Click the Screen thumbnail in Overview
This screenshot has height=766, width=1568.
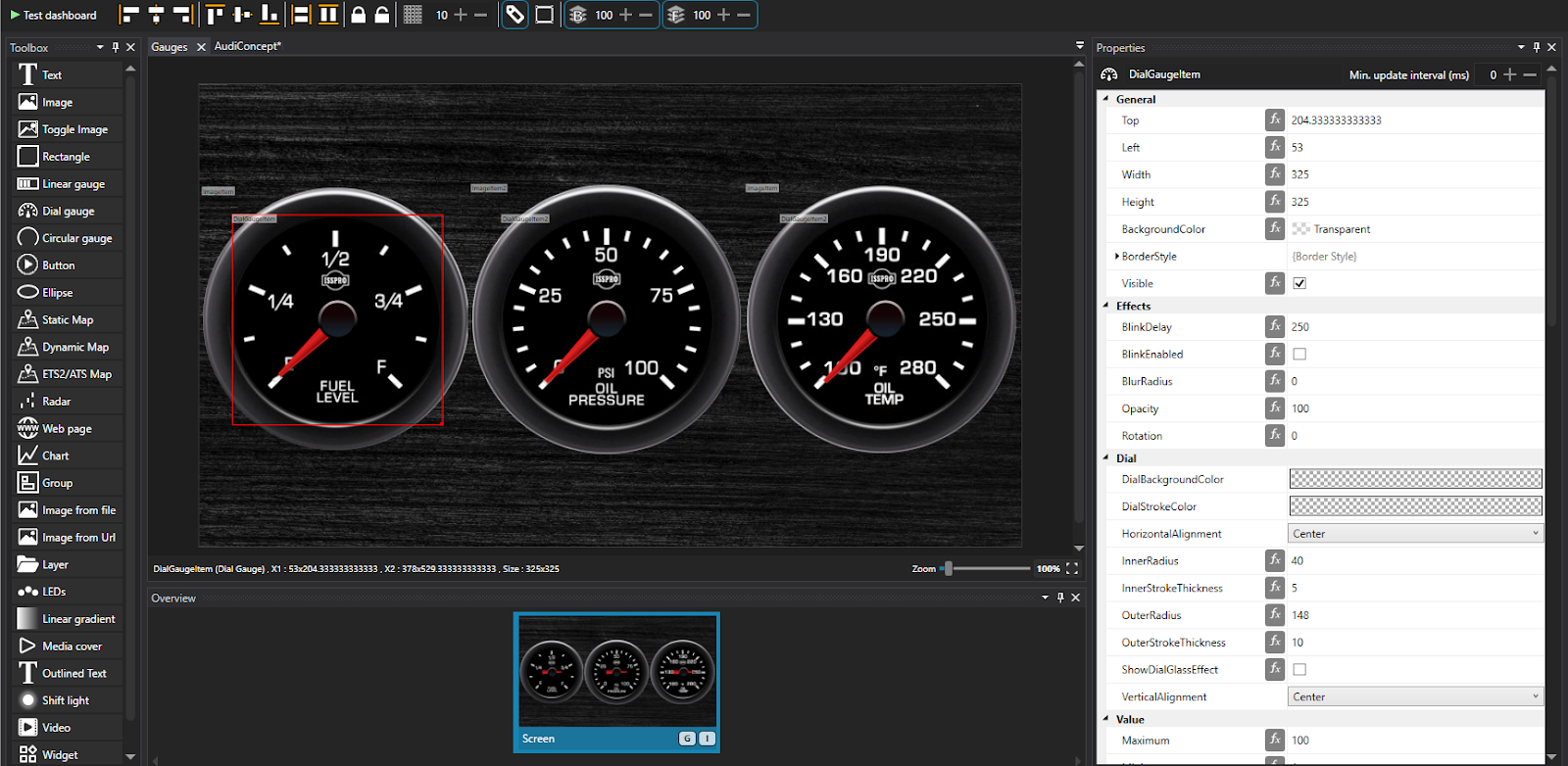616,682
